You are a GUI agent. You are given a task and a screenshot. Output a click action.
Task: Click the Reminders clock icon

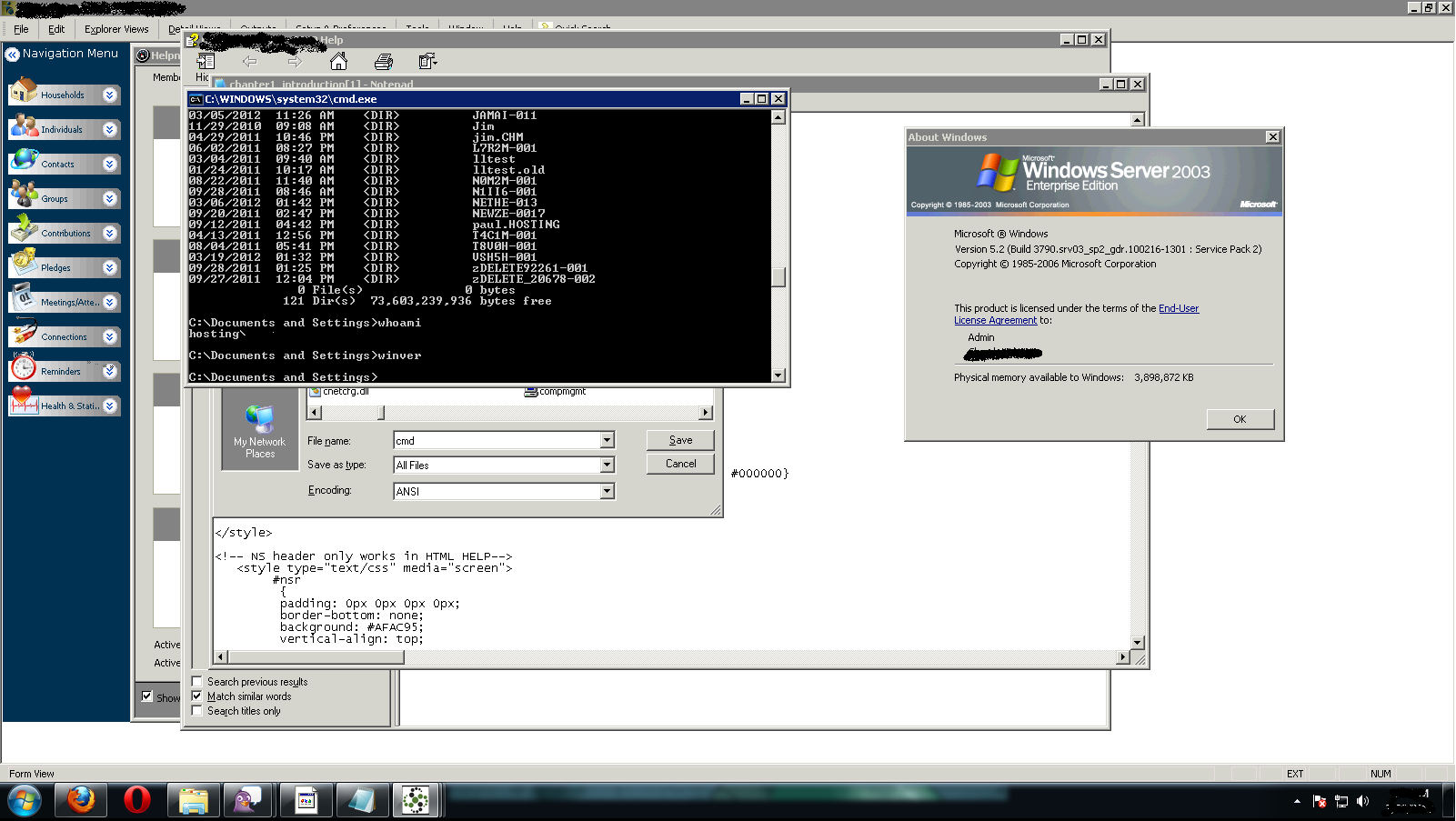tap(24, 367)
